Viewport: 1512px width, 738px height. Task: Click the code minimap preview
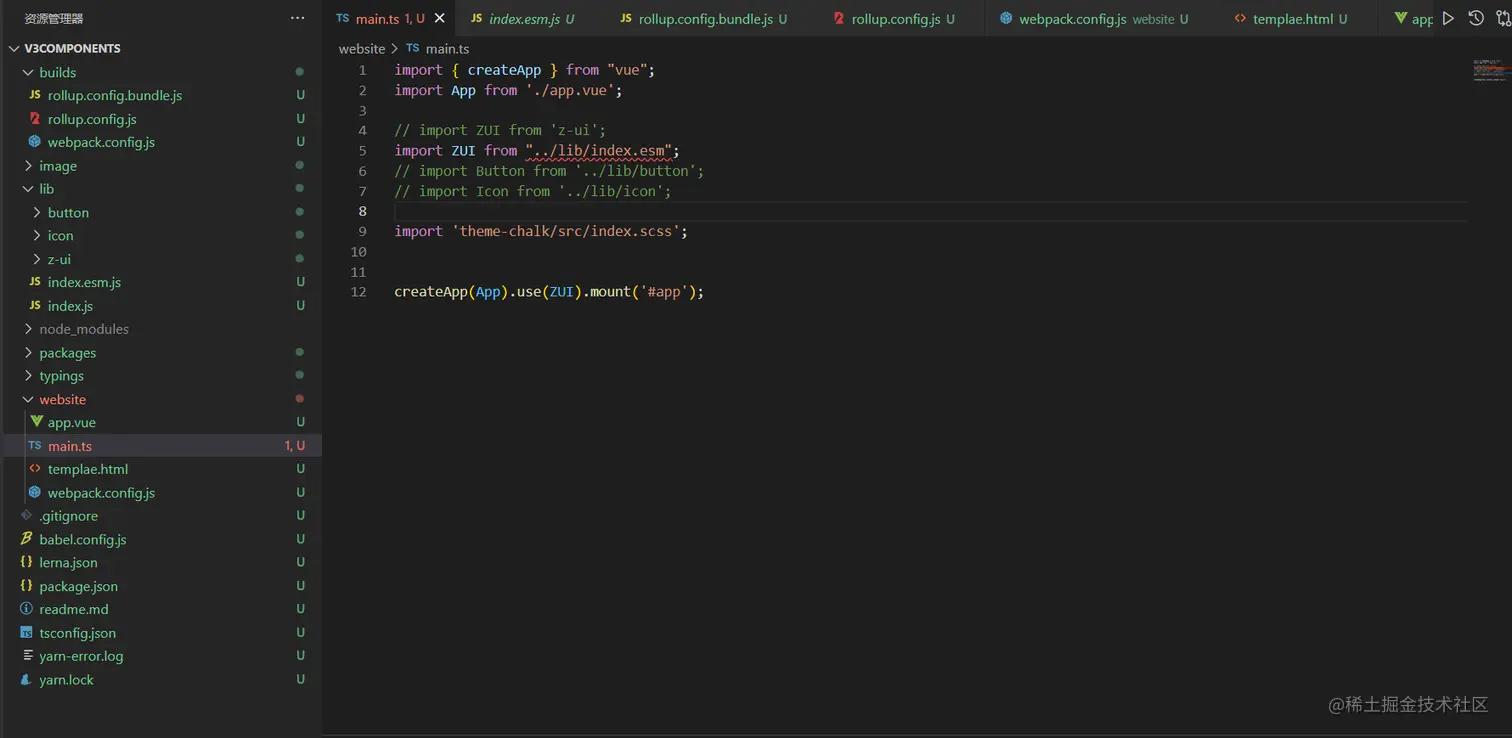coord(1488,70)
